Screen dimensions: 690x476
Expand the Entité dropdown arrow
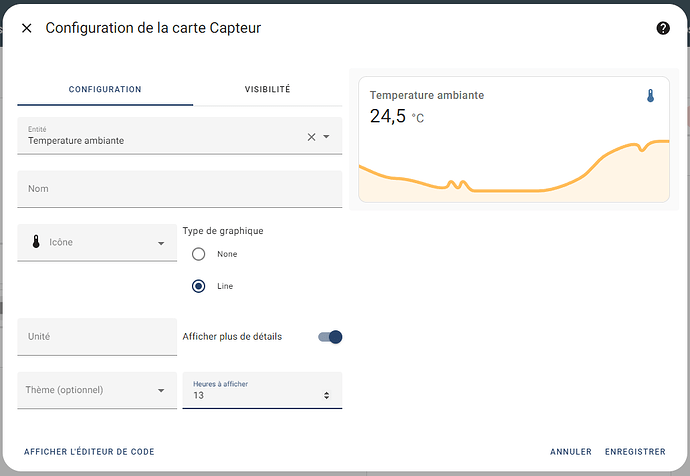coord(326,137)
